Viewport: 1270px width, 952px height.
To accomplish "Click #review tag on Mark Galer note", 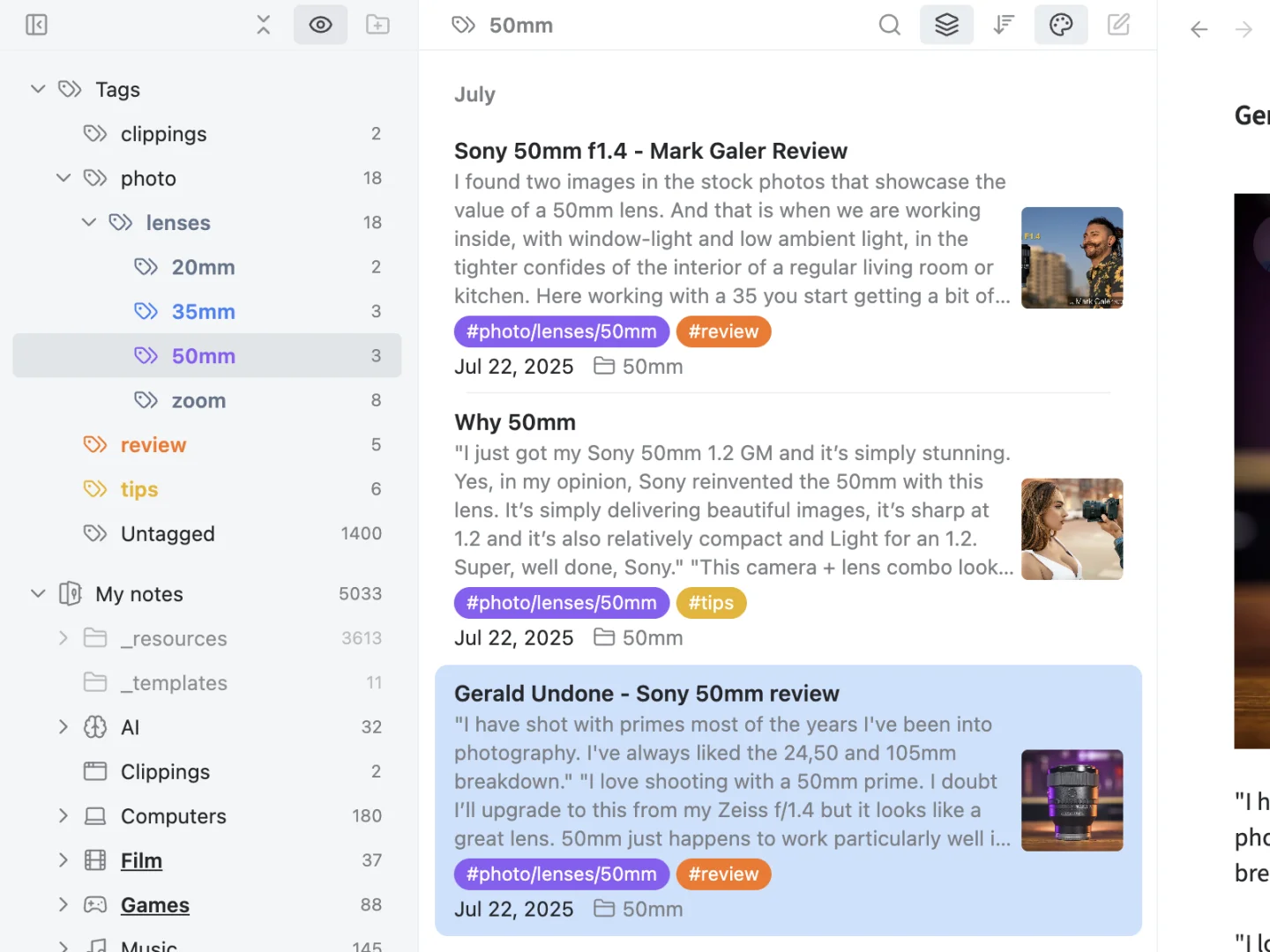I will (723, 331).
